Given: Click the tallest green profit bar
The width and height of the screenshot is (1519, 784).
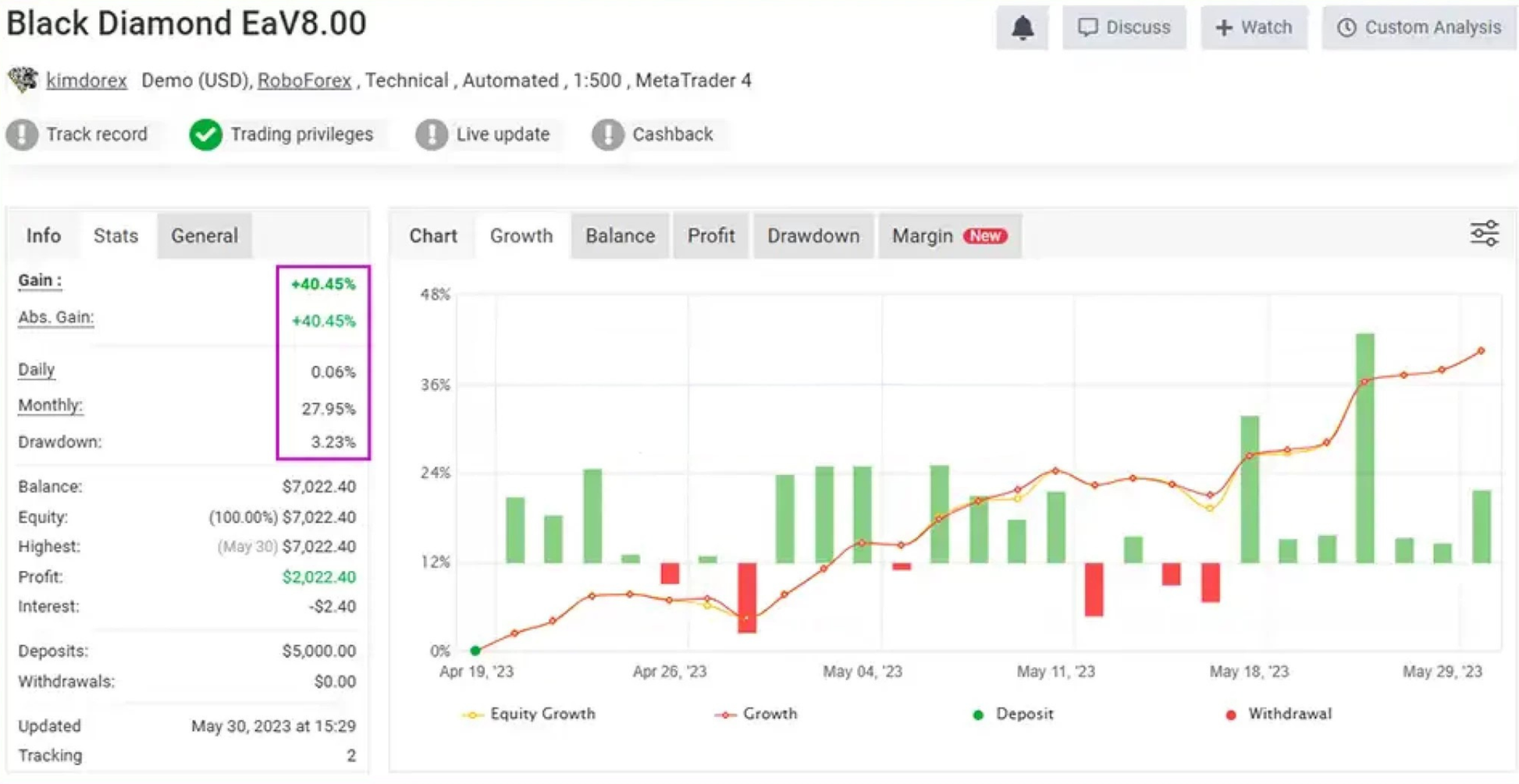Looking at the screenshot, I should (x=1364, y=448).
